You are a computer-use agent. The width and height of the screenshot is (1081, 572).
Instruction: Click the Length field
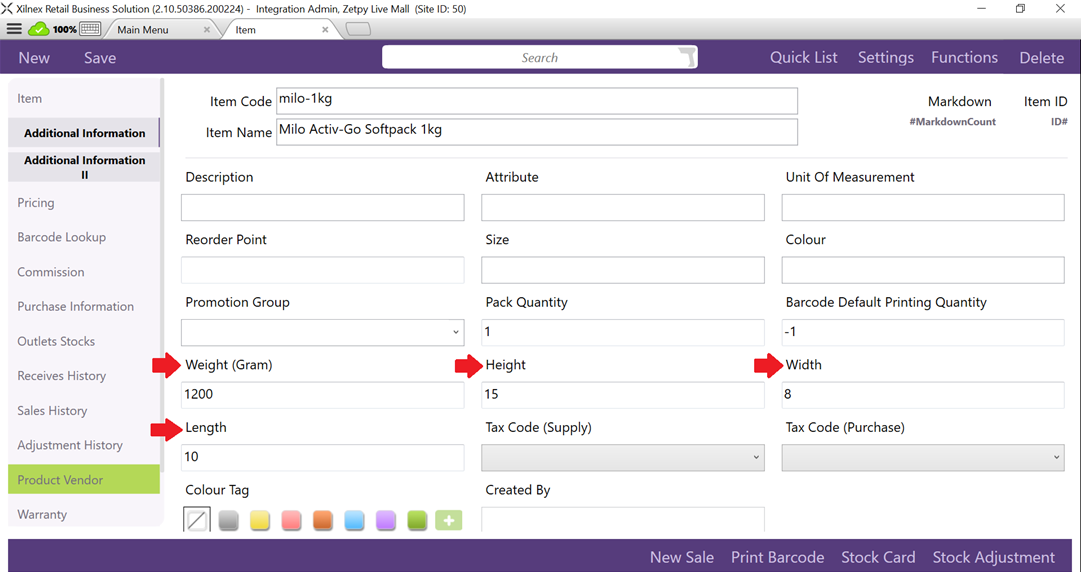pos(323,458)
